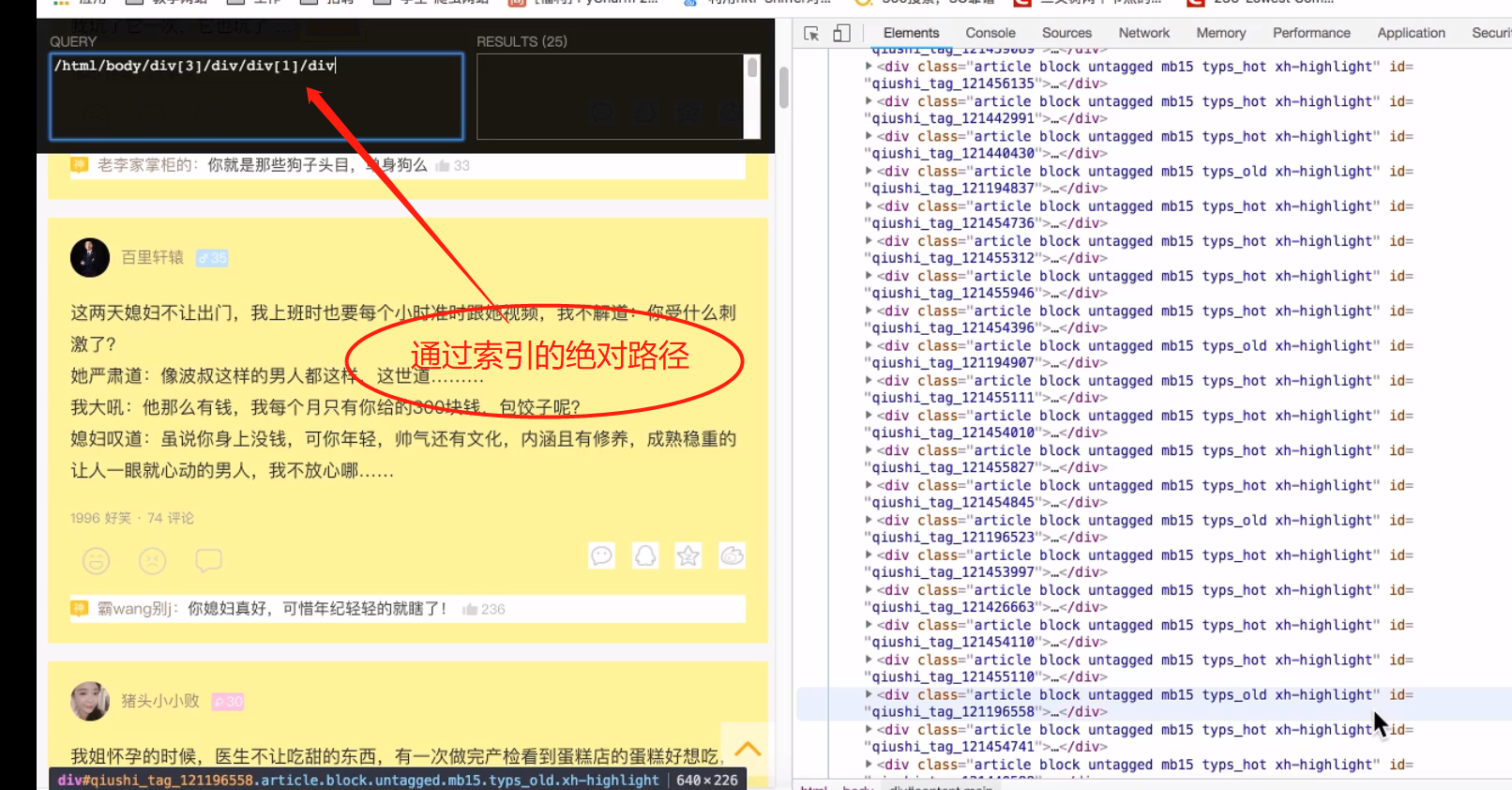
Task: Open the Memory tab
Action: [1221, 33]
